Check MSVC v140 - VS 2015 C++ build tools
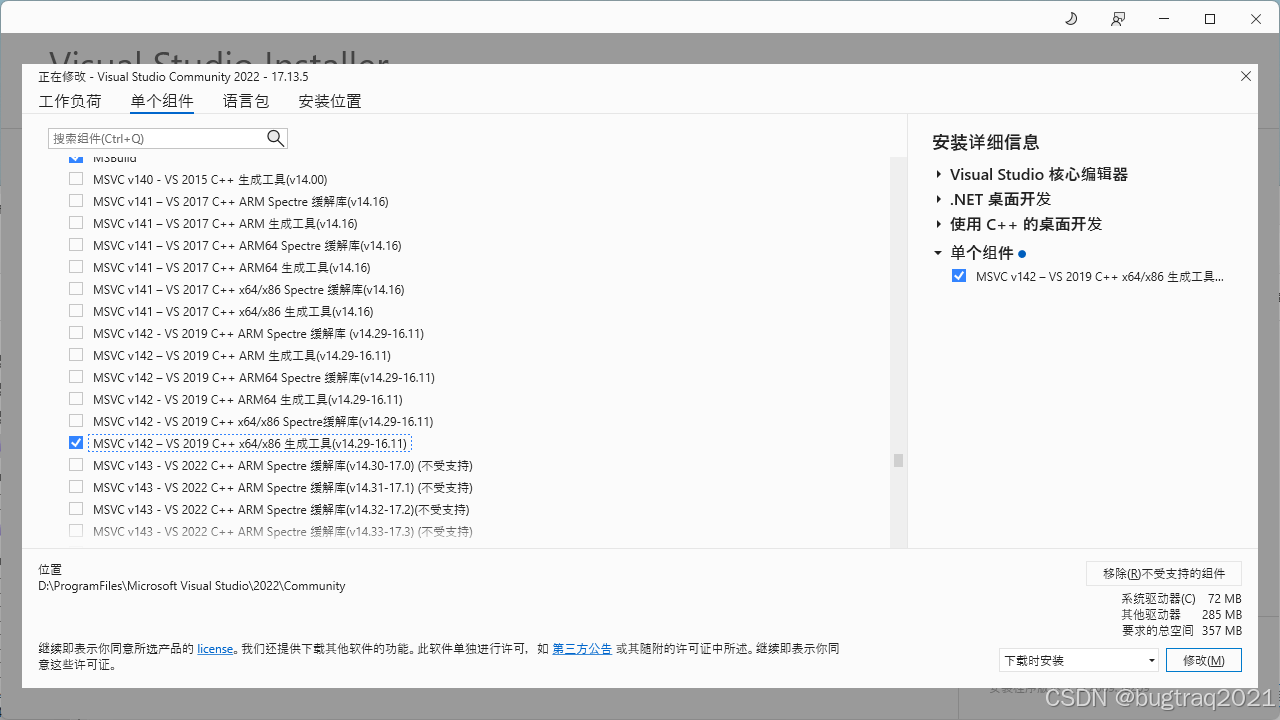1280x720 pixels. point(76,180)
